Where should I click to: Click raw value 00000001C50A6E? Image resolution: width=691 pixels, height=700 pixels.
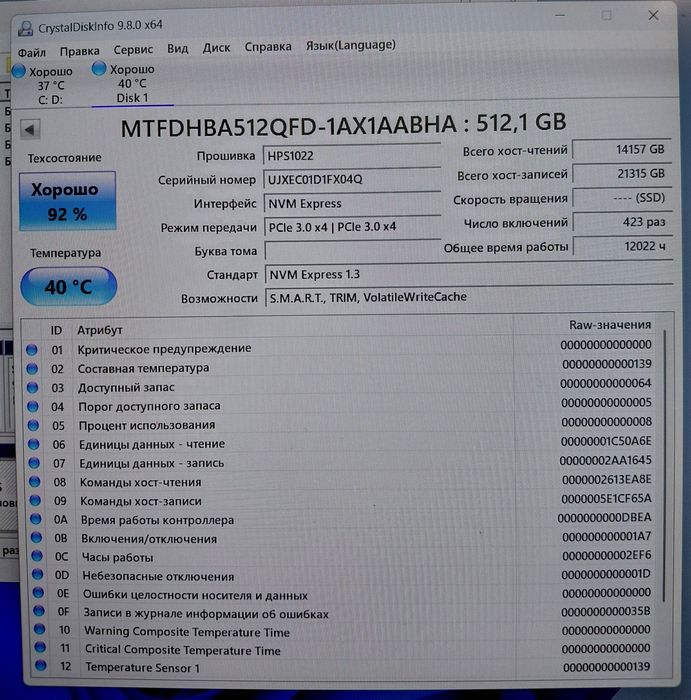coord(606,442)
